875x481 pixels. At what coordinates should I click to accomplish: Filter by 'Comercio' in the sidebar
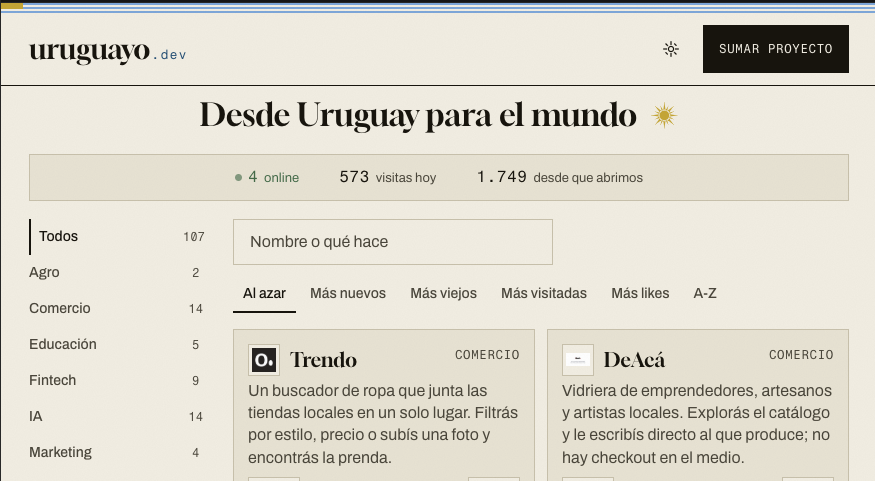118,309
